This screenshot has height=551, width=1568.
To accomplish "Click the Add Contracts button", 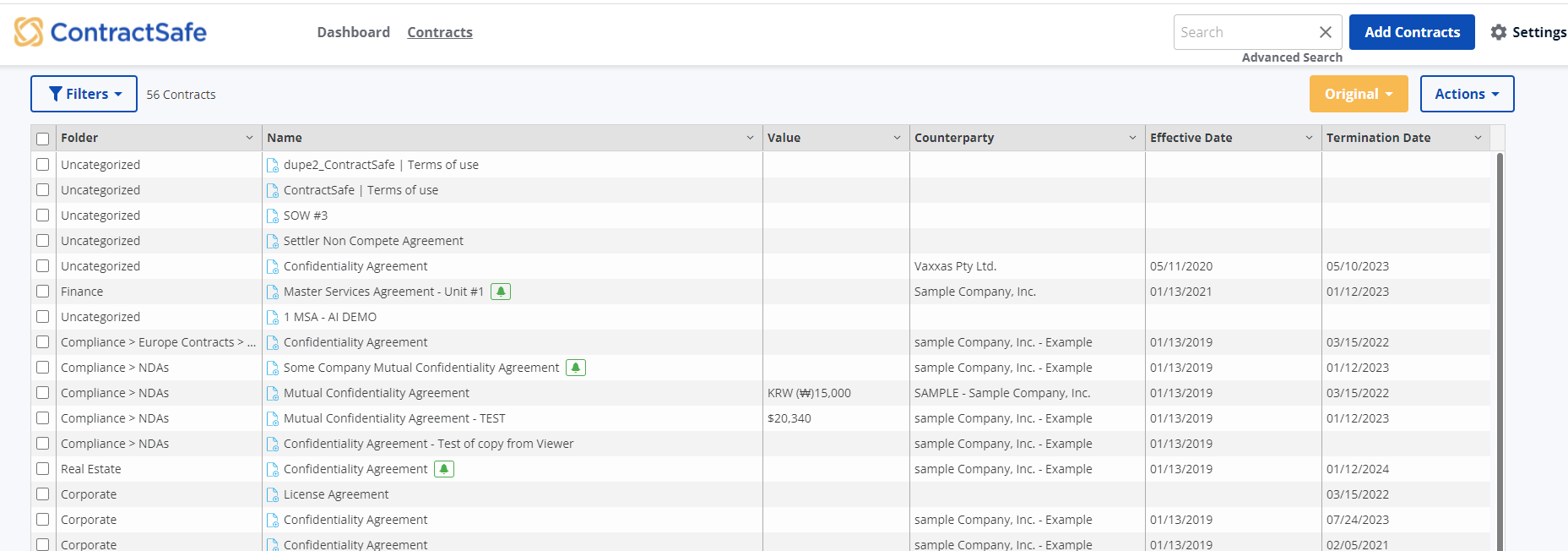I will [x=1412, y=32].
